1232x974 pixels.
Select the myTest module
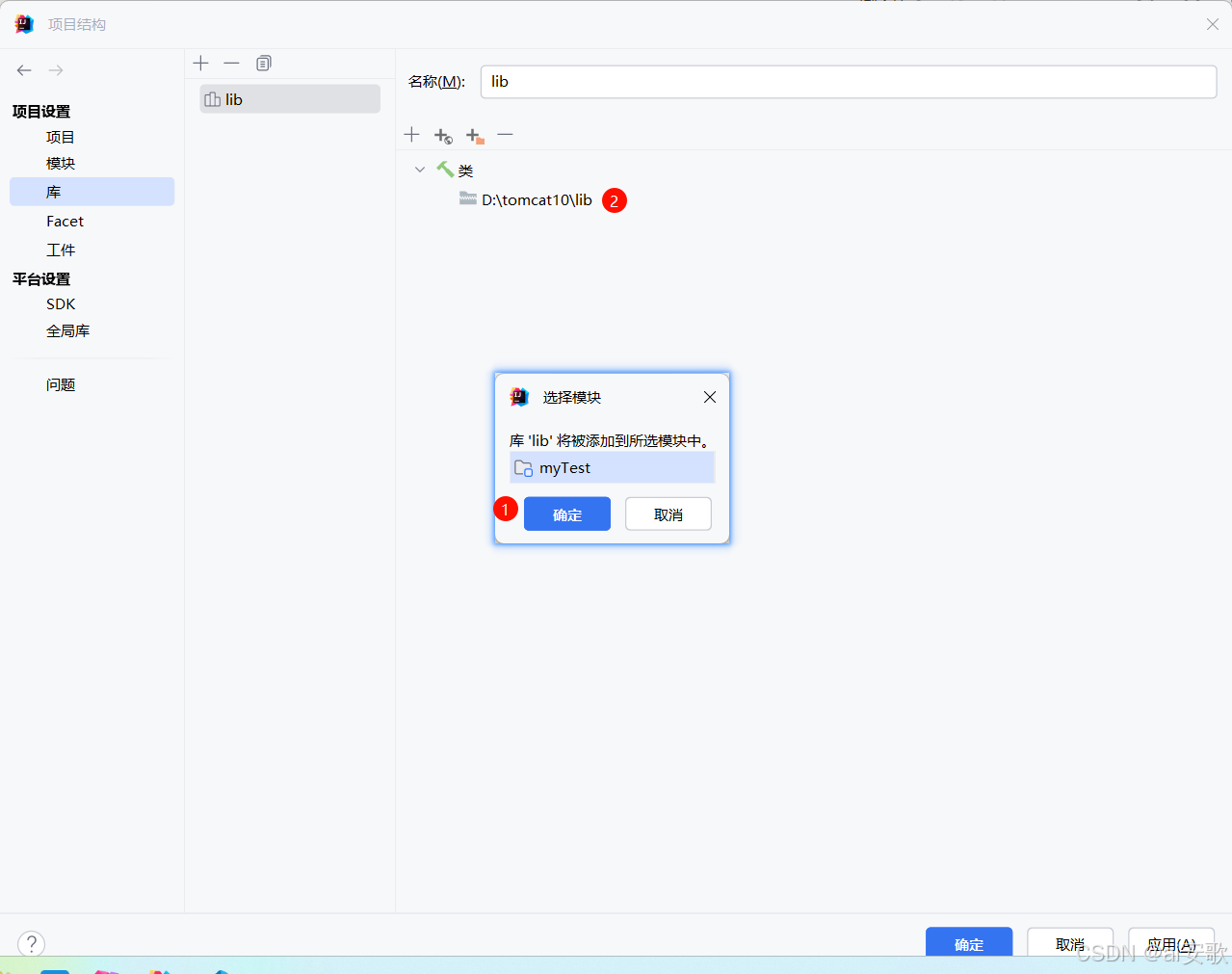pos(613,468)
